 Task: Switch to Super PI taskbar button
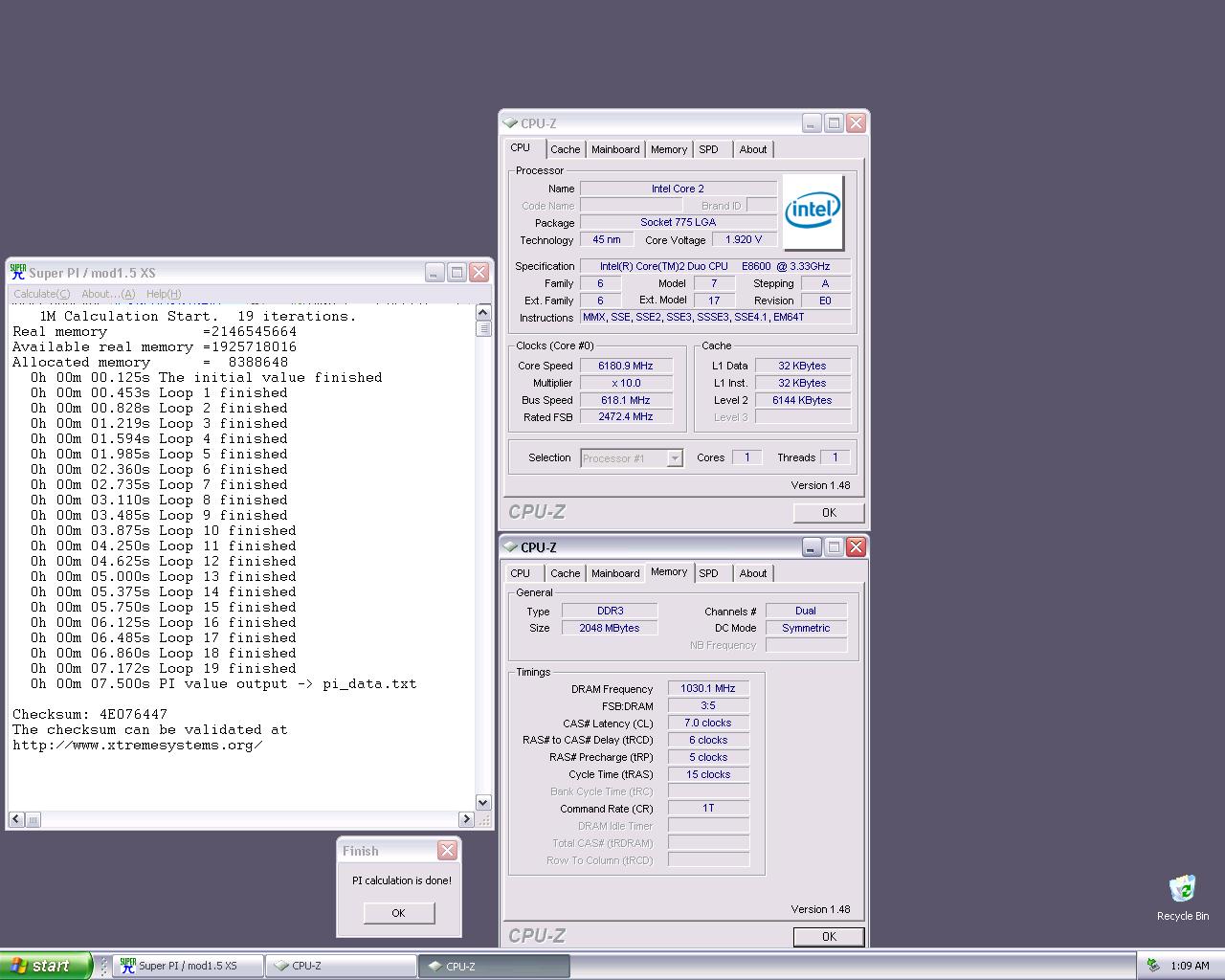pyautogui.click(x=188, y=966)
